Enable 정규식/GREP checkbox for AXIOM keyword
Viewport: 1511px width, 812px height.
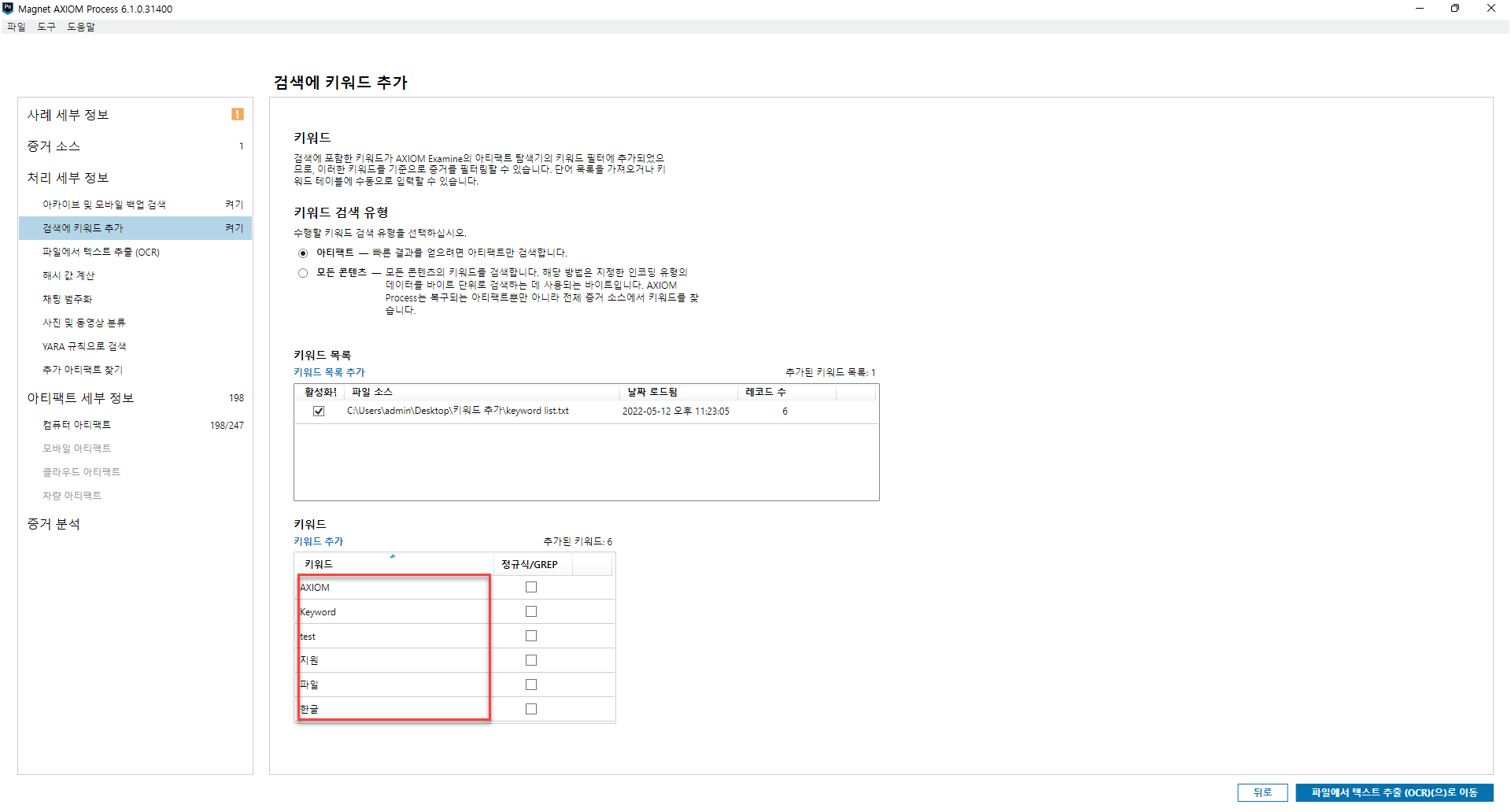(x=531, y=588)
